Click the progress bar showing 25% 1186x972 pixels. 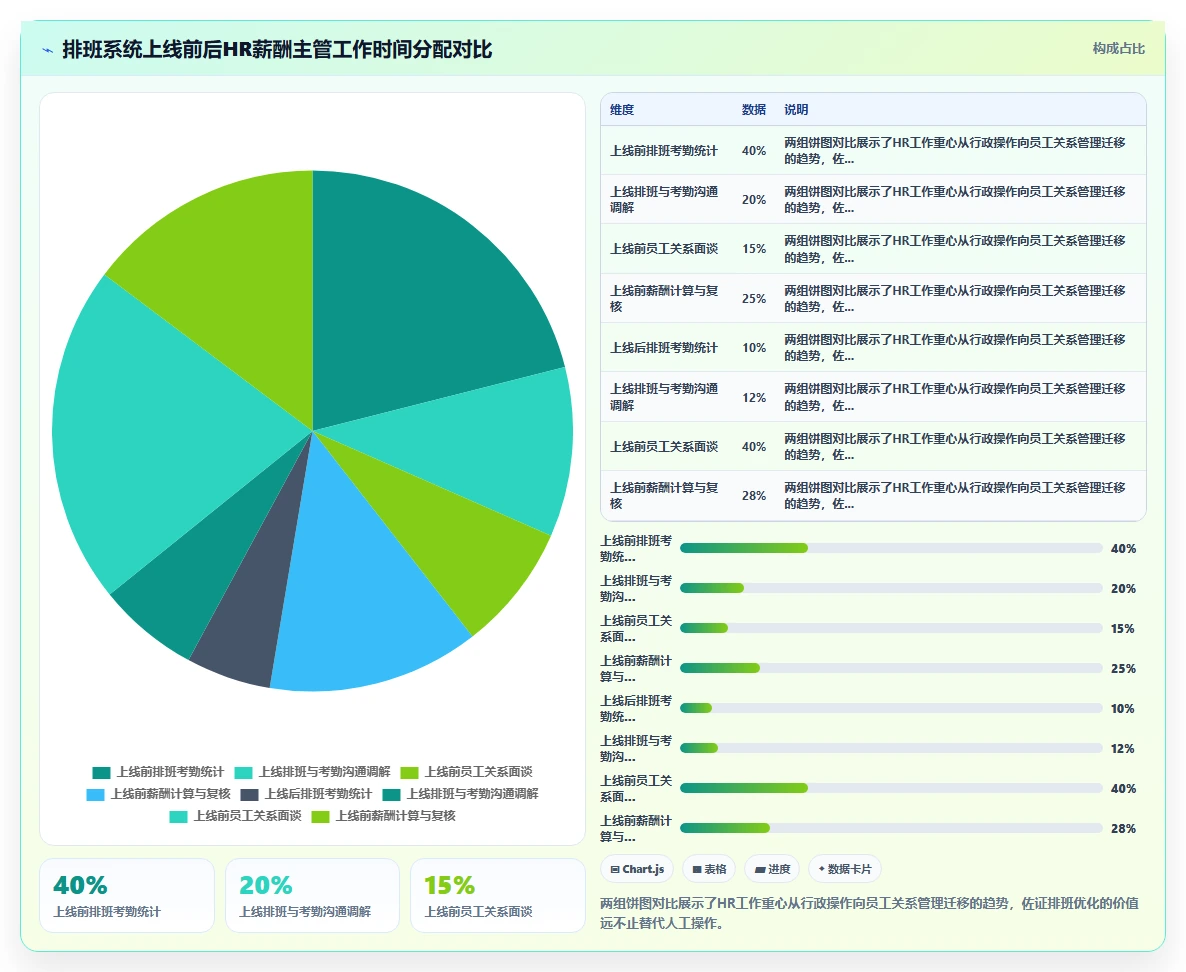[x=891, y=669]
